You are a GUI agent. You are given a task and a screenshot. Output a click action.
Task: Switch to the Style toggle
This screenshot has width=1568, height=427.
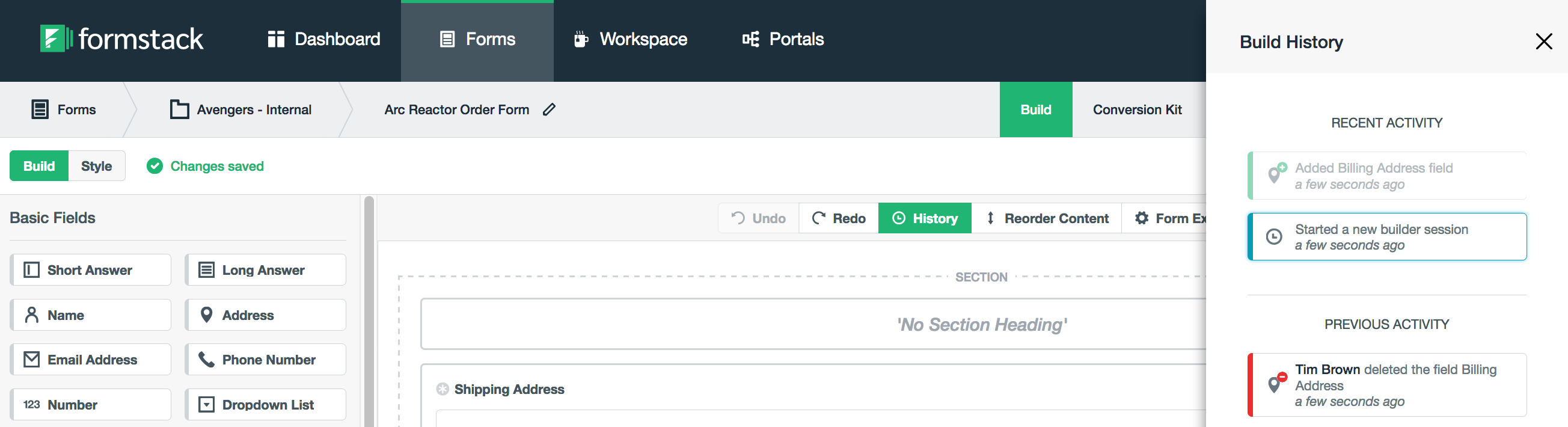96,167
